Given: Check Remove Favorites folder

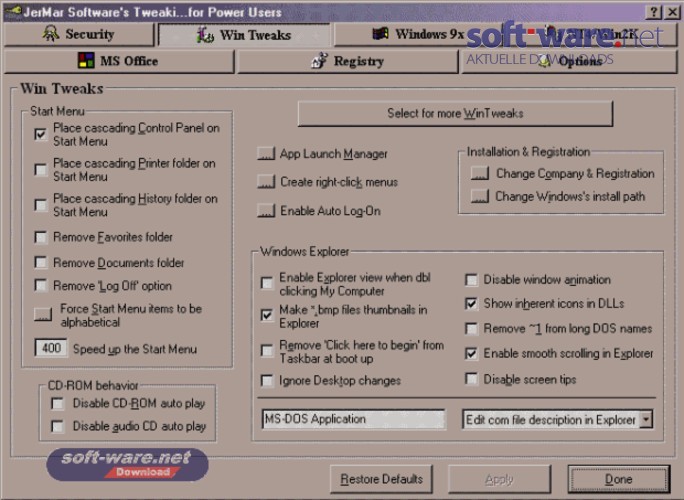Looking at the screenshot, I should pyautogui.click(x=41, y=237).
